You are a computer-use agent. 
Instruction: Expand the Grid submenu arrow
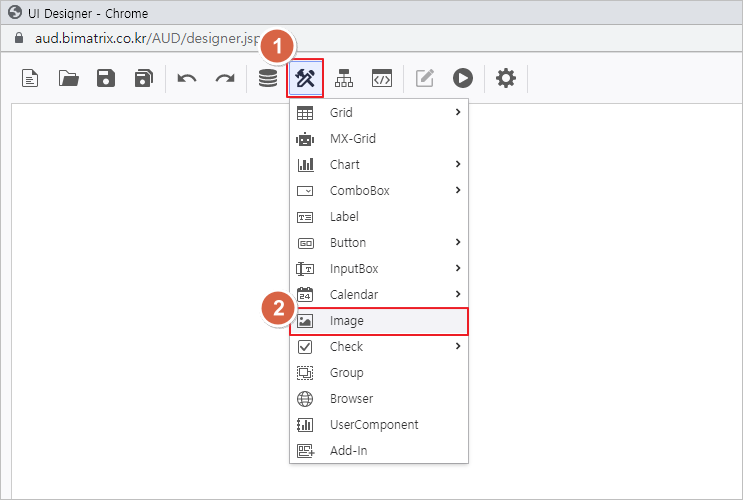(x=458, y=112)
